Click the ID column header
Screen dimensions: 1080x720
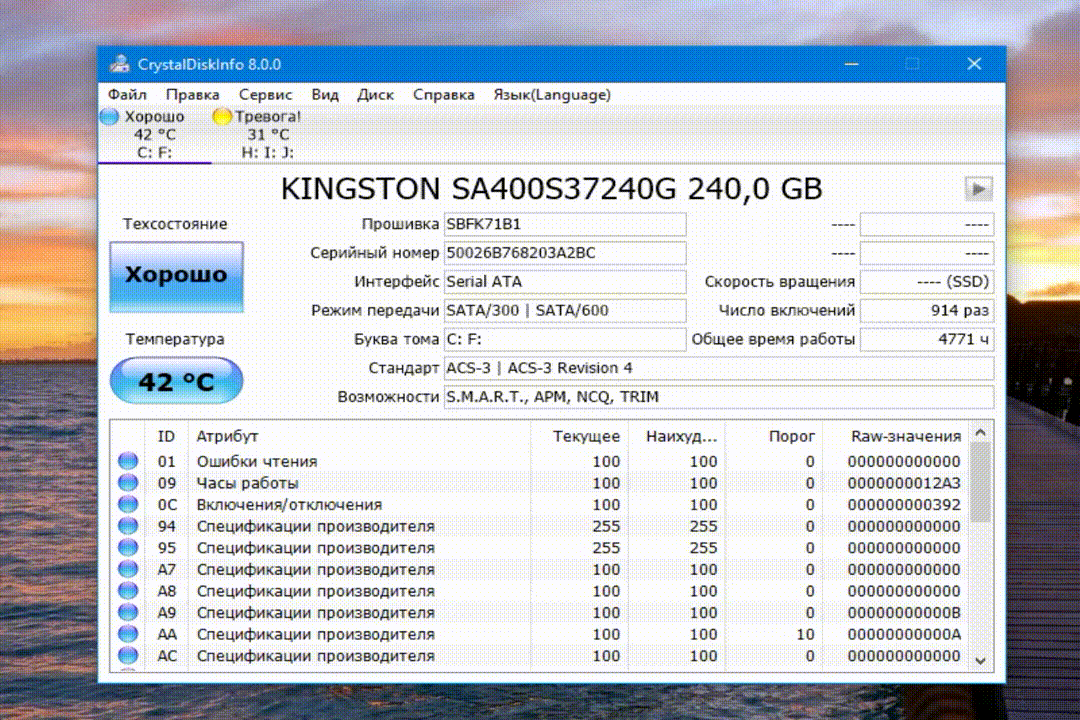(x=166, y=436)
